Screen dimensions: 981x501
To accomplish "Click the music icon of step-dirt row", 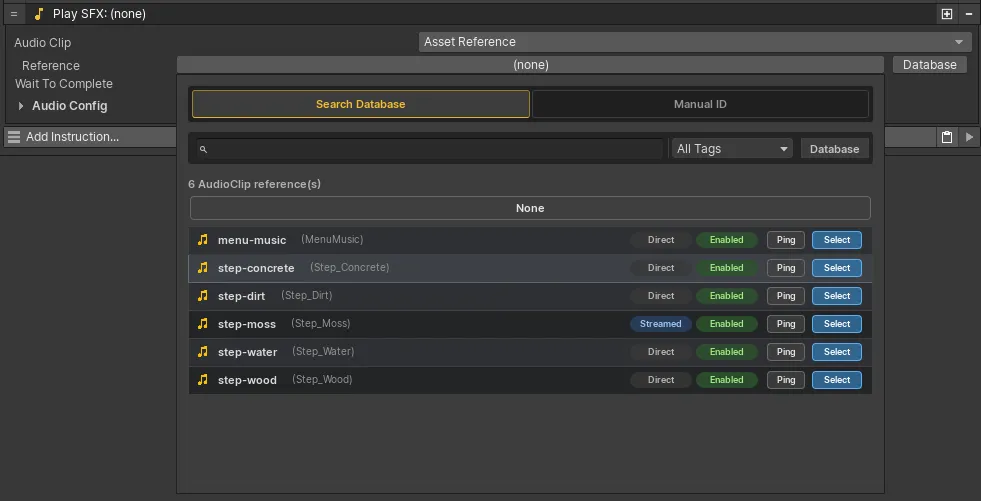I will click(202, 296).
